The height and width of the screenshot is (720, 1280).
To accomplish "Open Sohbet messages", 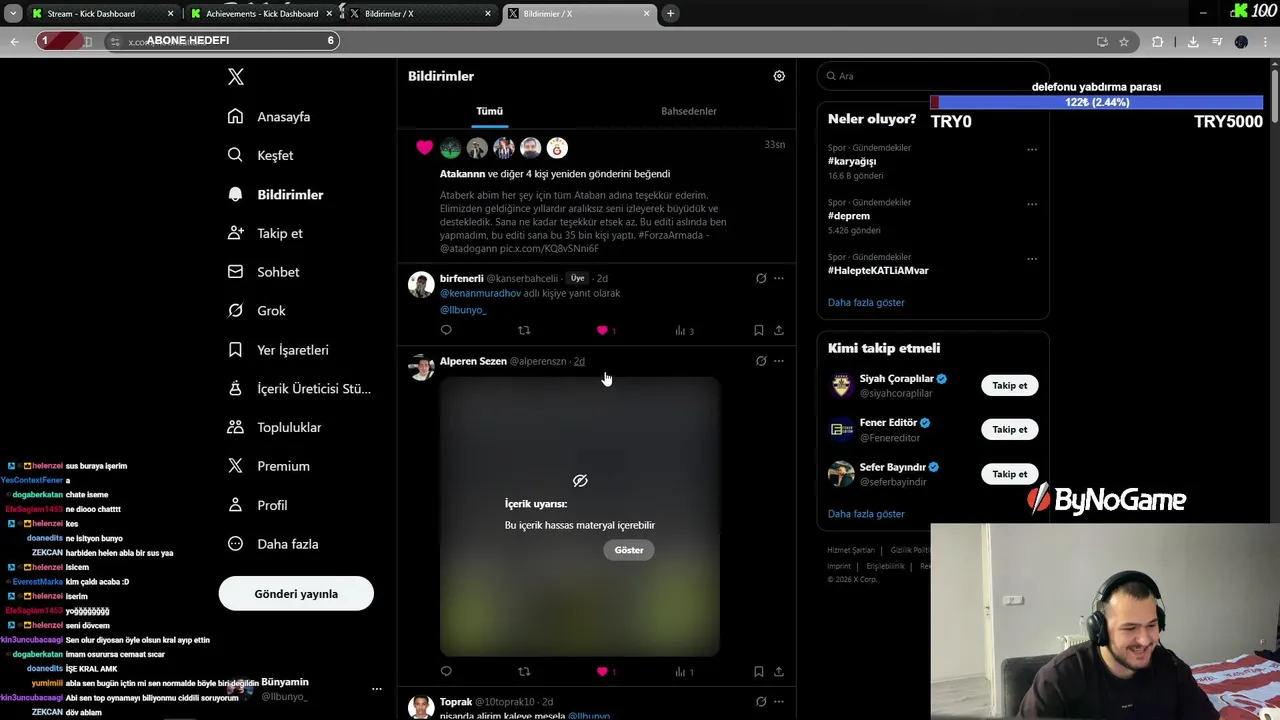I will [x=264, y=272].
